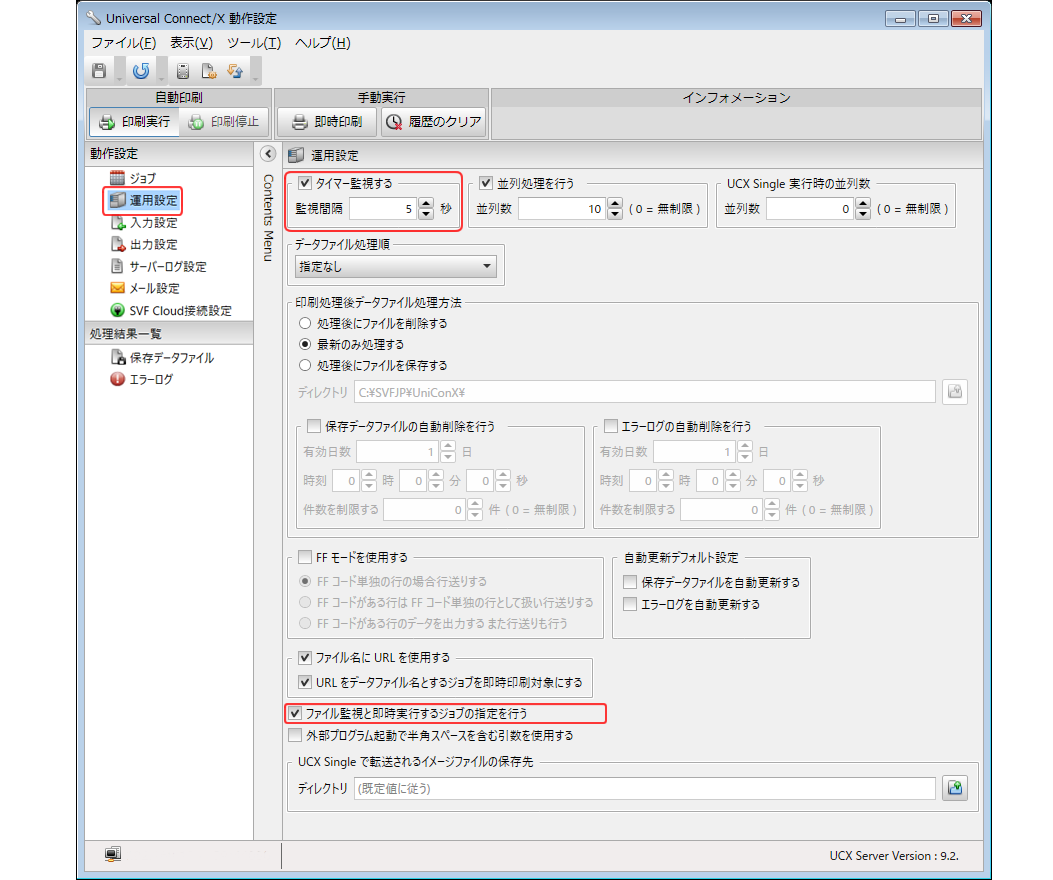
Task: Click the 即時印刷 button
Action: pos(327,122)
